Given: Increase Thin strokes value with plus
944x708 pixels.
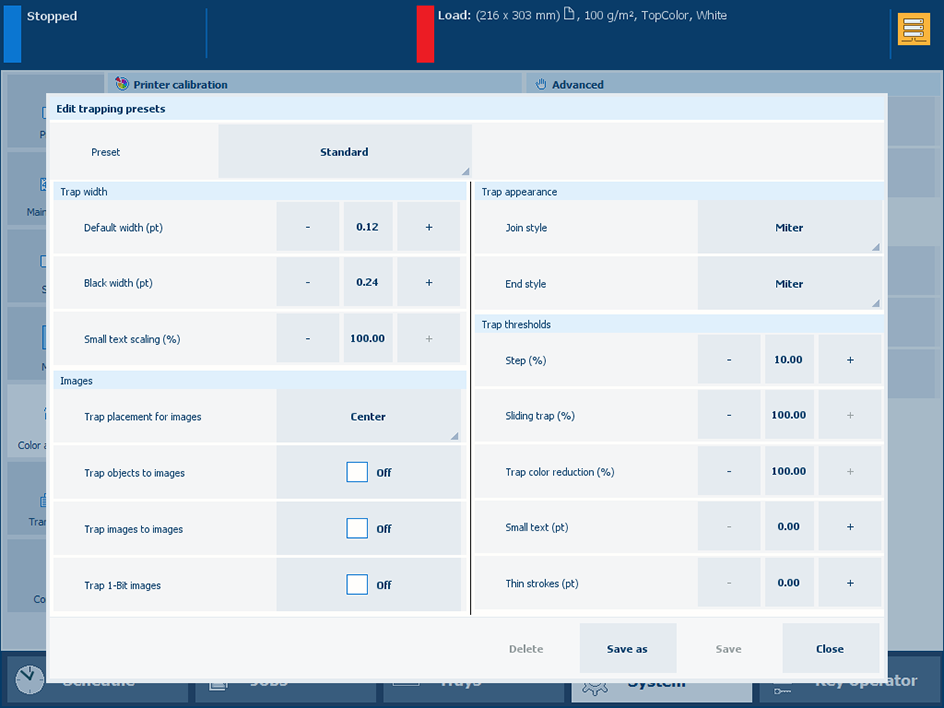Looking at the screenshot, I should click(849, 583).
